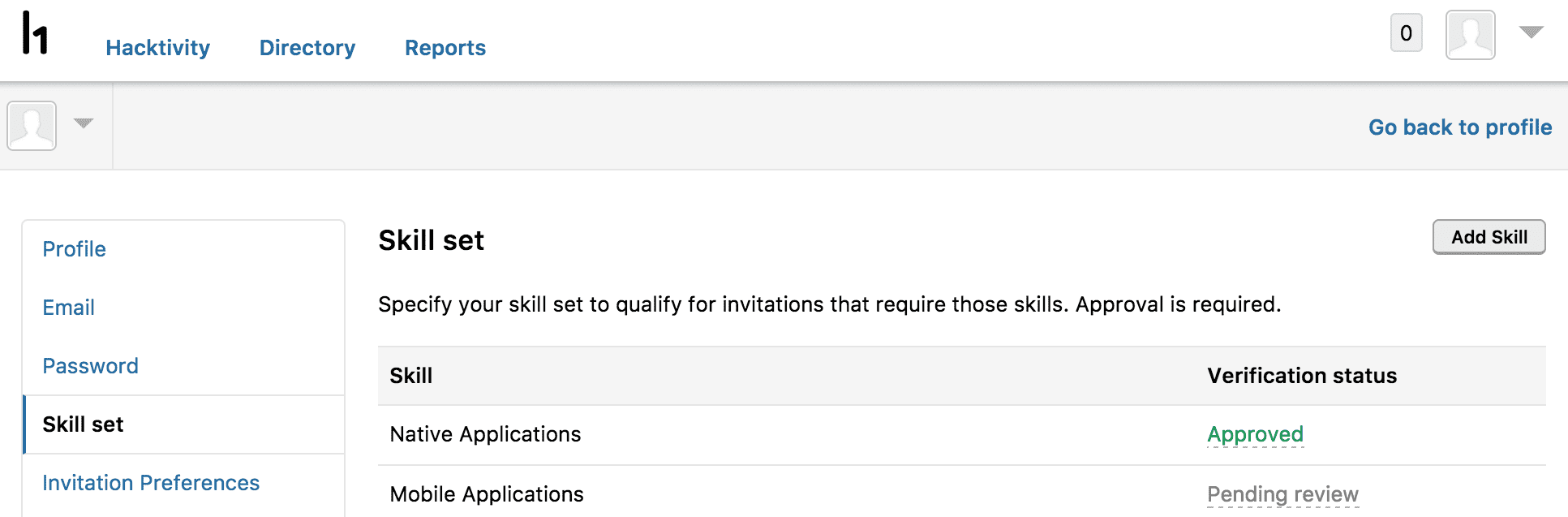Expand the dropdown arrow beside sub-header avatar
1568x517 pixels.
click(x=84, y=123)
